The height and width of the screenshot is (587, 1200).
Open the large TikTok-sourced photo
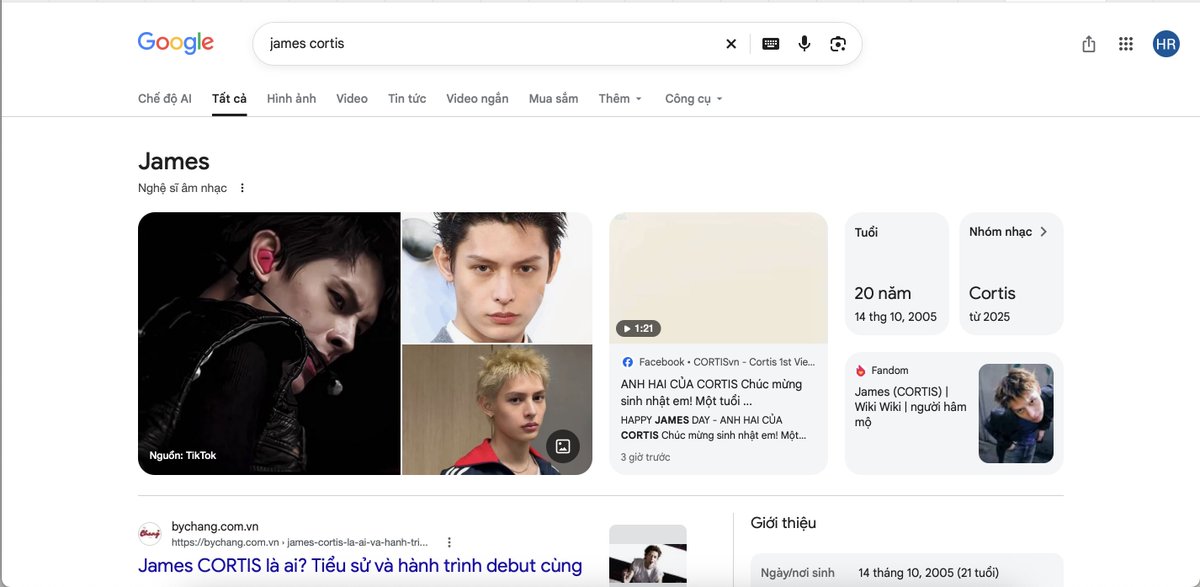[x=269, y=343]
